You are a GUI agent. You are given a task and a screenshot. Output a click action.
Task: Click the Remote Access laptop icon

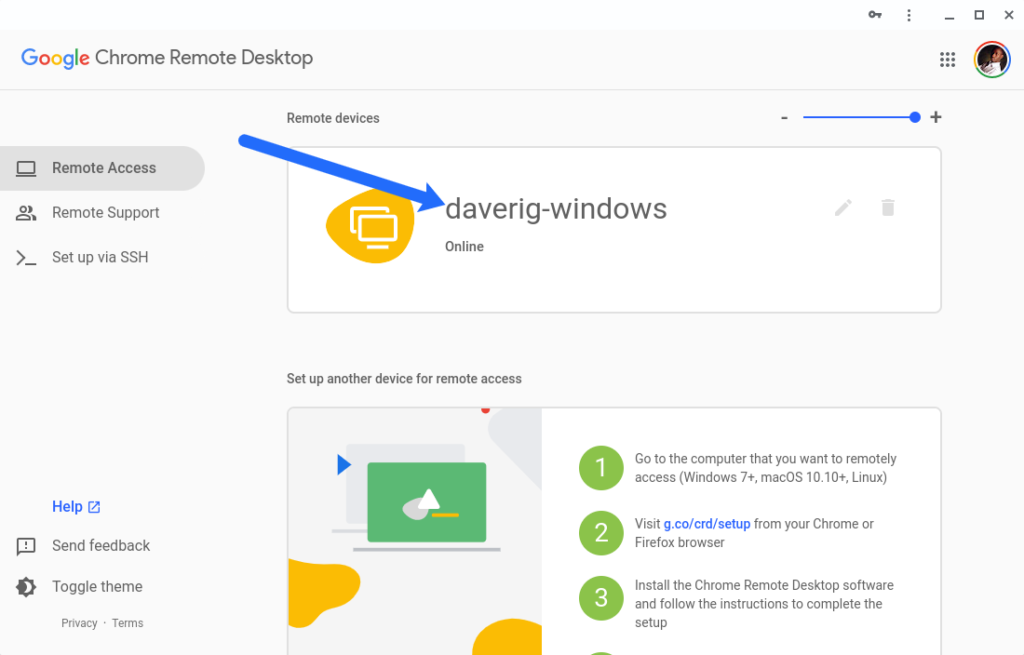tap(26, 168)
